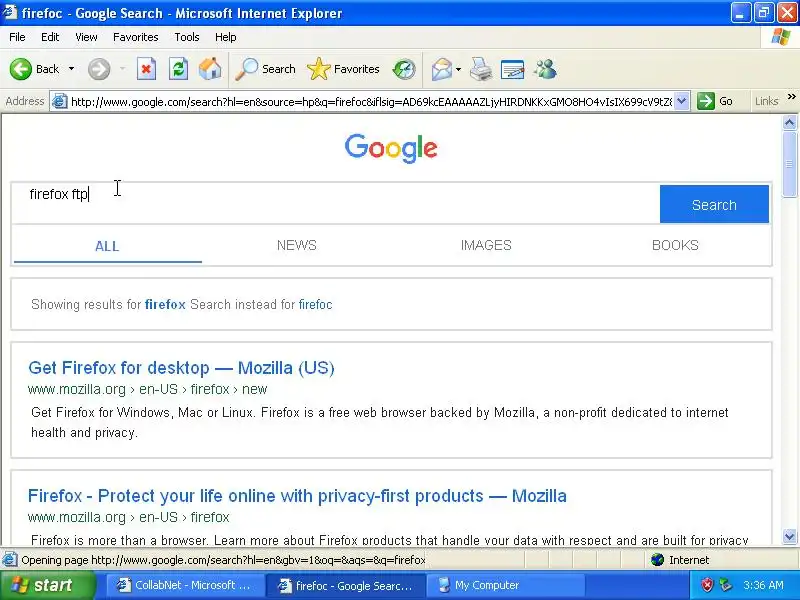Stop loading with the red X icon
Image resolution: width=800 pixels, height=600 pixels.
(146, 69)
